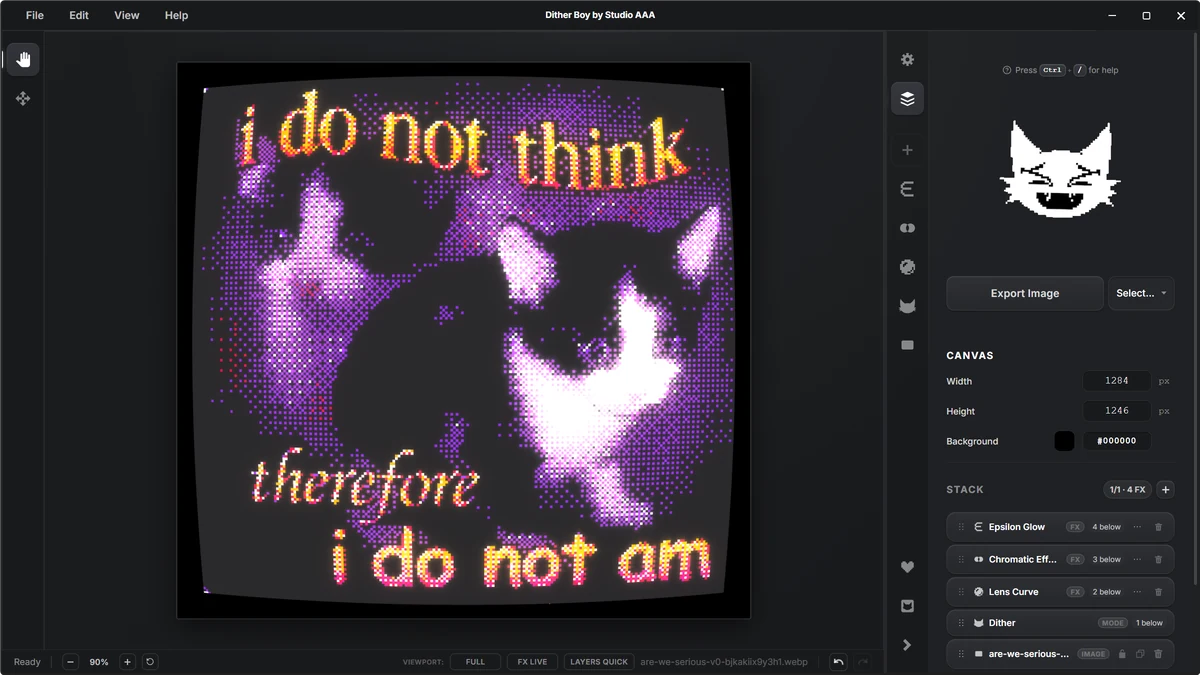Open the Dither cat sidebar icon

point(907,306)
